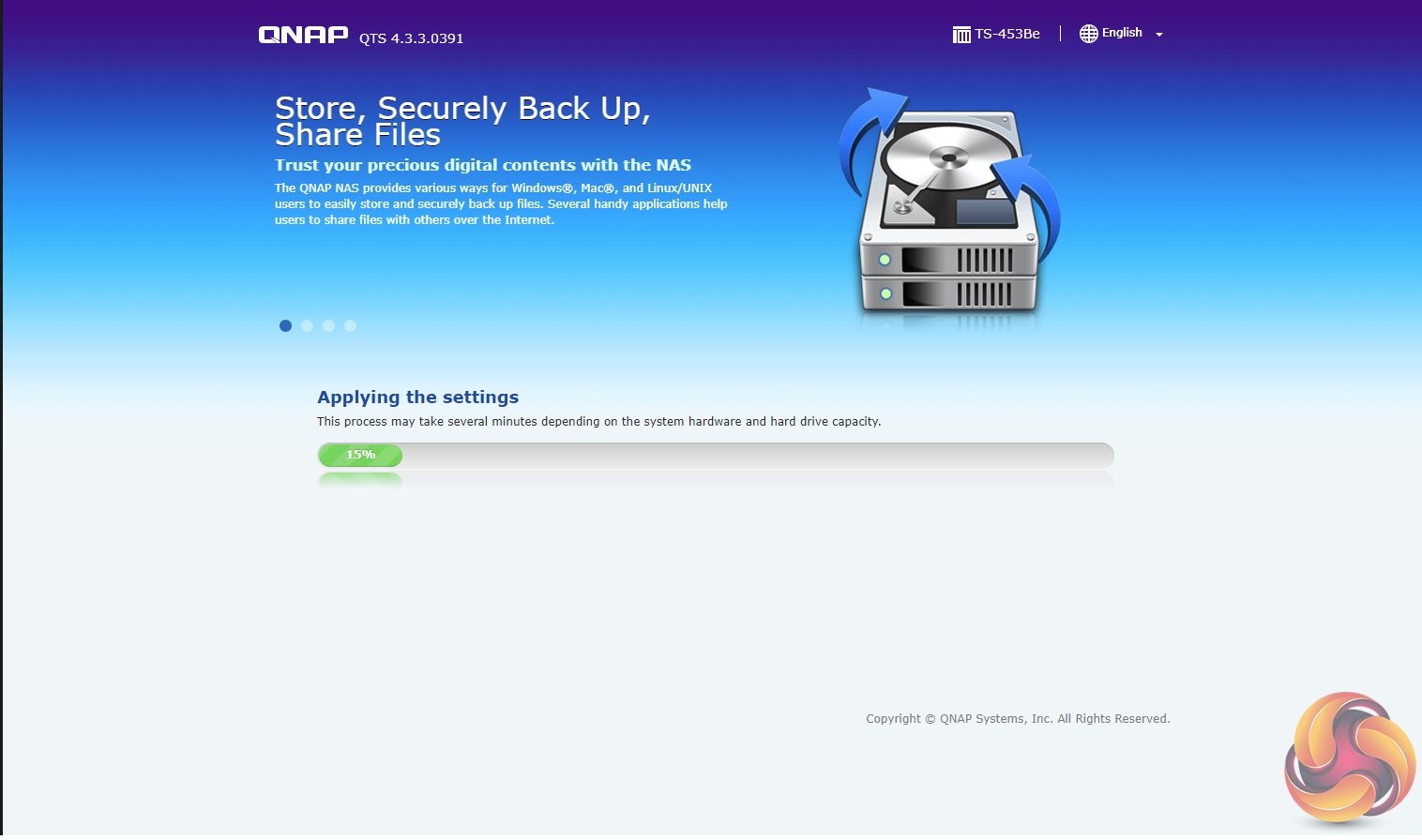Click the TS-453Be model name
This screenshot has width=1422, height=840.
pos(1007,34)
